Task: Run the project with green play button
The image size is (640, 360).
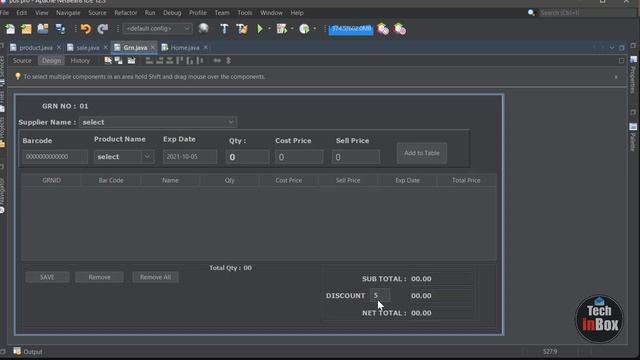Action: 260,29
